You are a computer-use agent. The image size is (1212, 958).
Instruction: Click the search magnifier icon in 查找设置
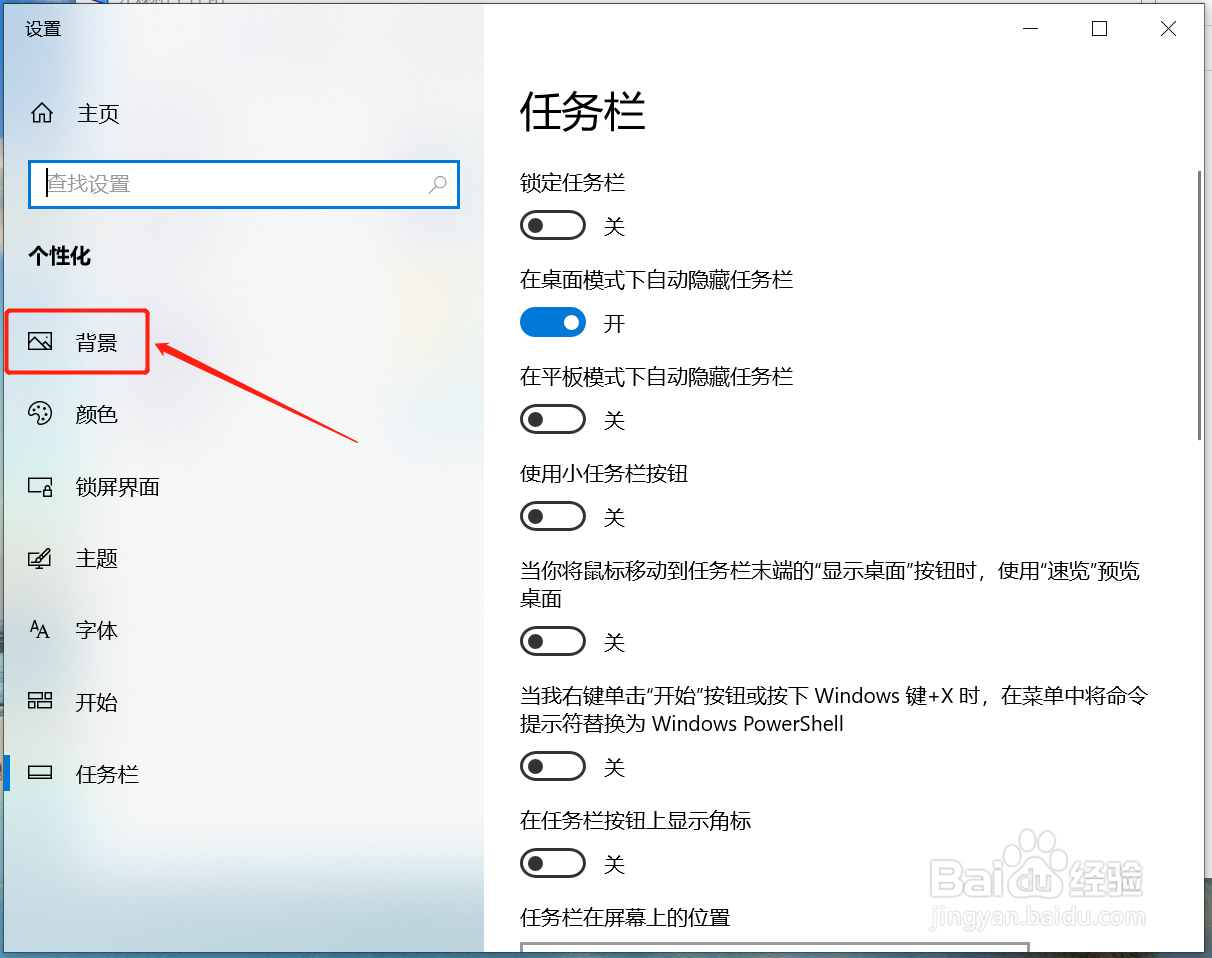[438, 184]
